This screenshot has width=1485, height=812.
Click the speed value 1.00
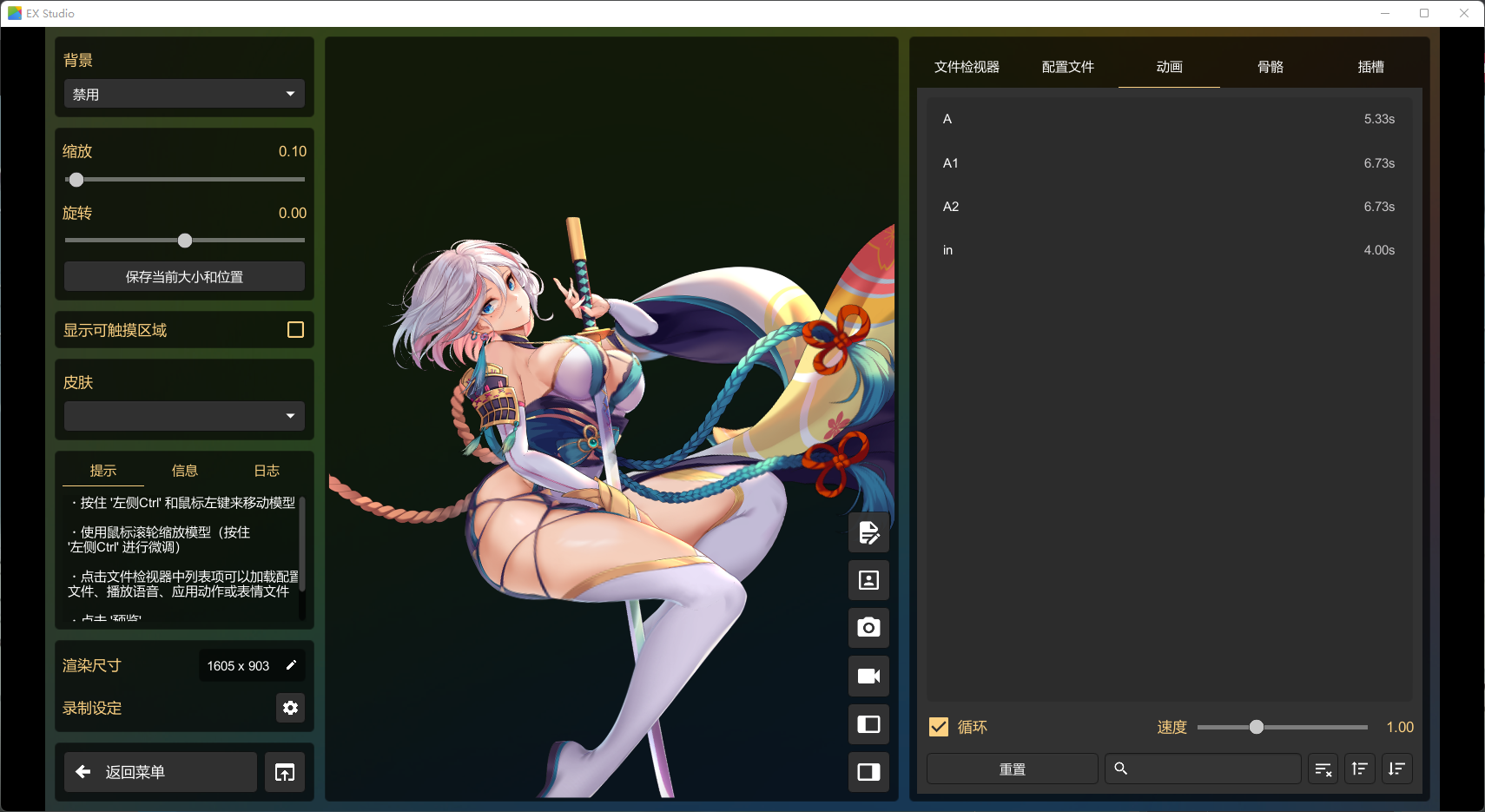1400,727
